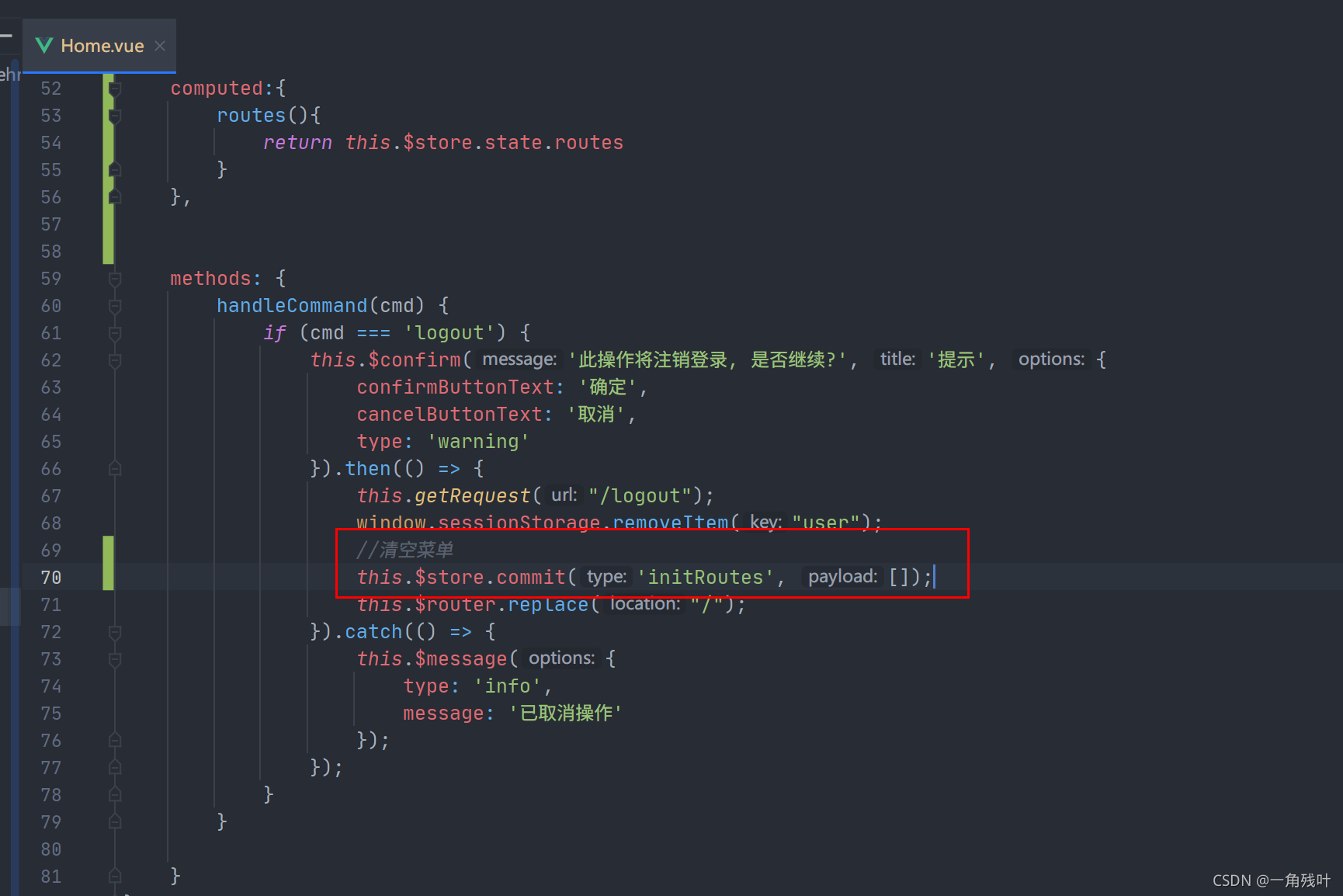
Task: Click the 'info' type string on line 74
Action: click(x=508, y=686)
